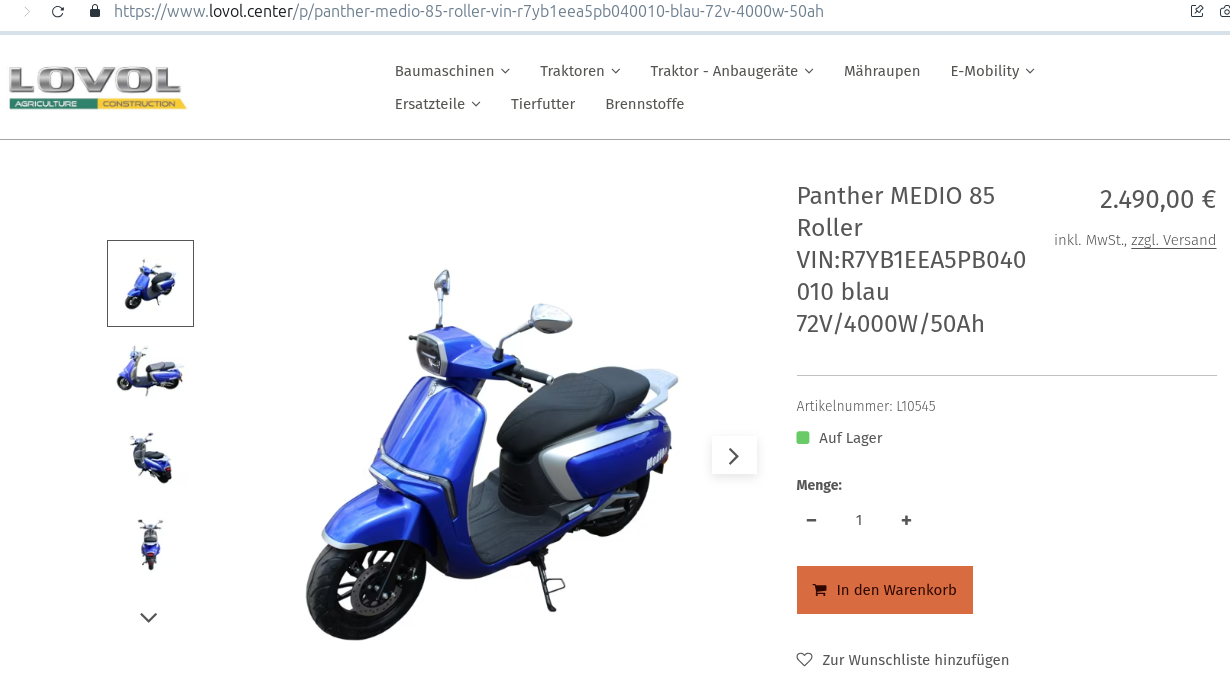Expand the Ersatzteile menu
Screen dimensions: 1230x673
point(438,104)
